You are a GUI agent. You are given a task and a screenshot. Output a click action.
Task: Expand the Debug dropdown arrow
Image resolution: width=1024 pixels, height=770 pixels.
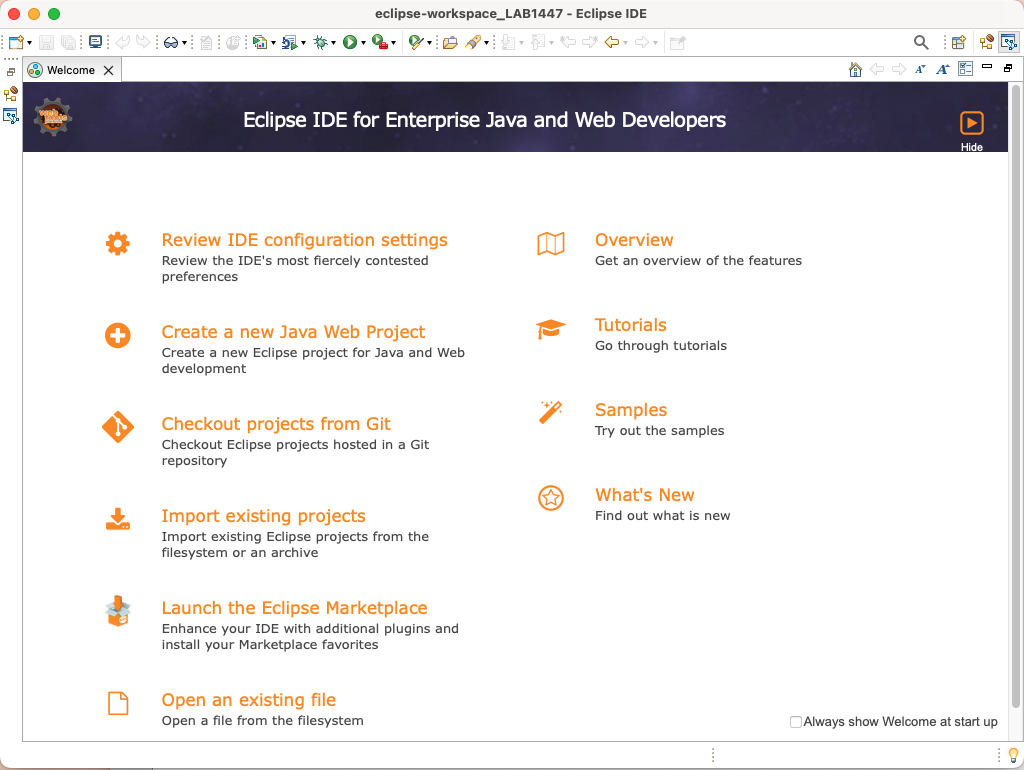[x=333, y=43]
